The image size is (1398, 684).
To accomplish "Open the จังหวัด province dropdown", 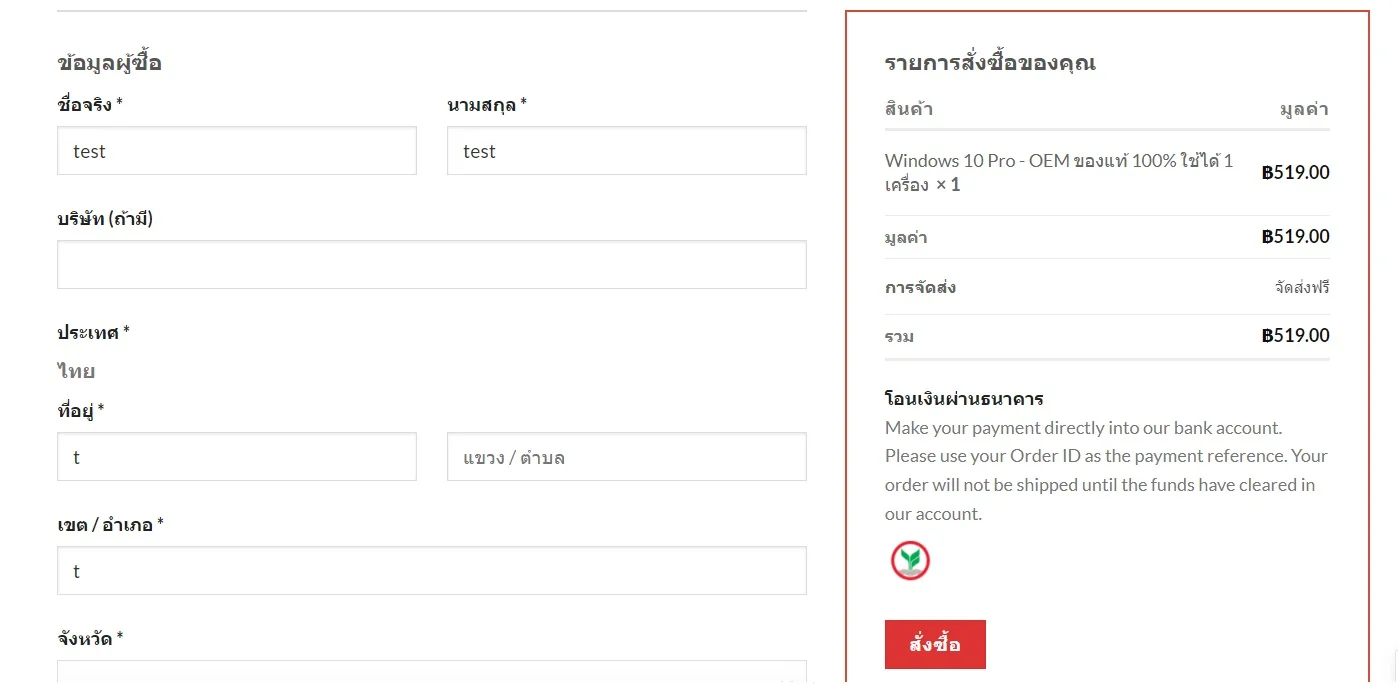I will click(432, 673).
